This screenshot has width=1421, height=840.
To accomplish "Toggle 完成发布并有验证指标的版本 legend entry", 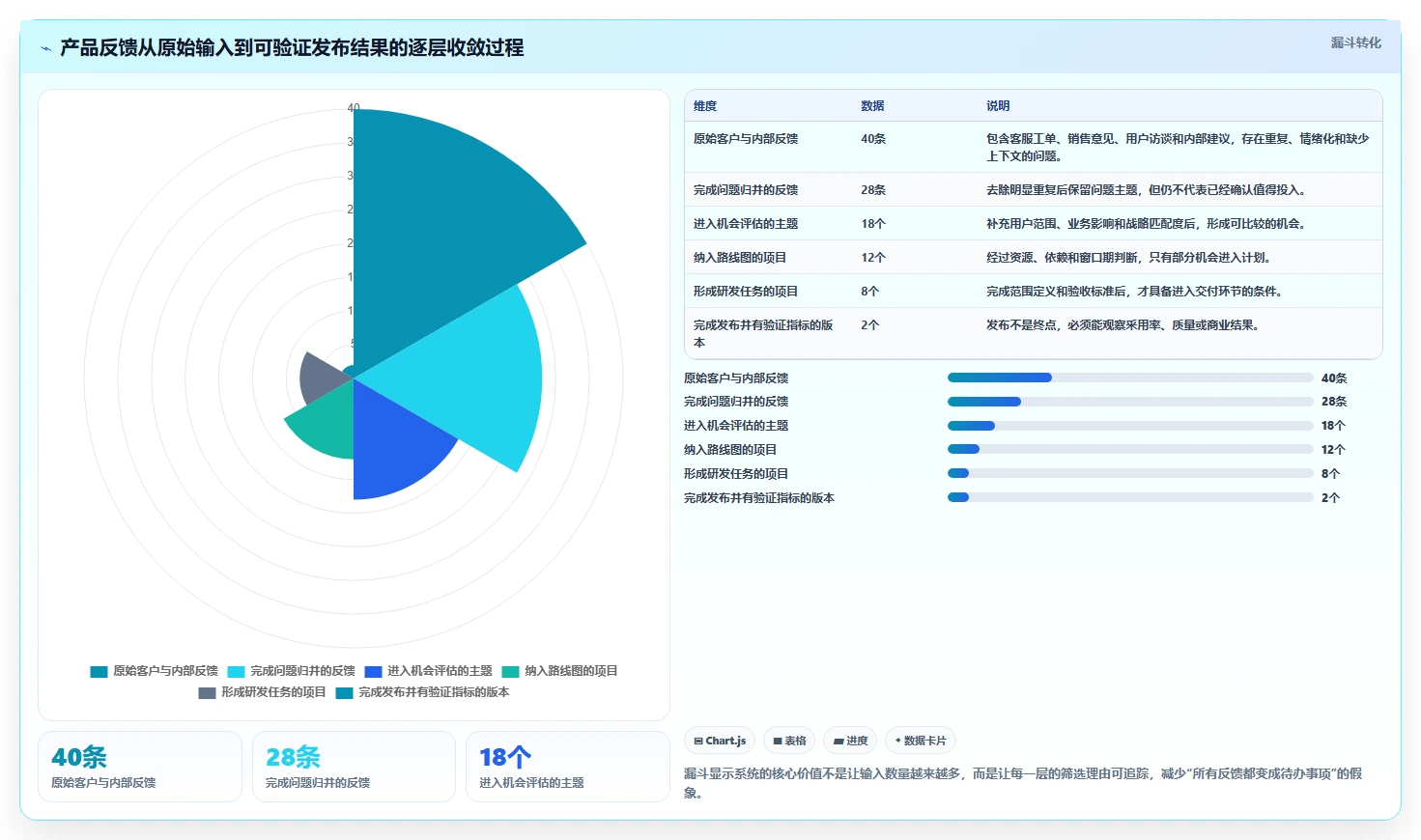I will (x=422, y=692).
